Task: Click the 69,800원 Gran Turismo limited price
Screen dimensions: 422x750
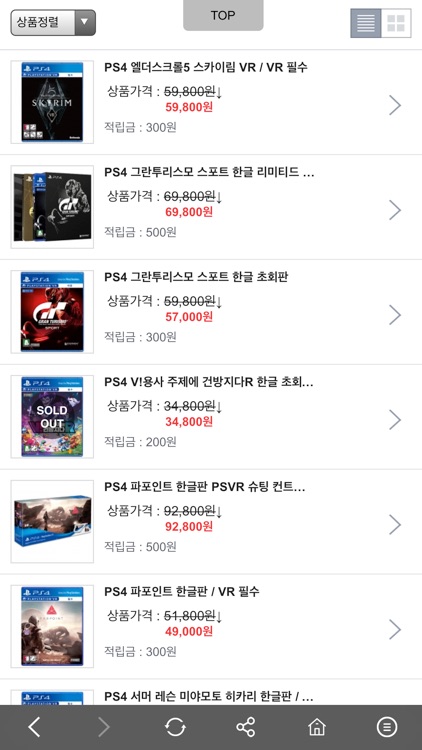Action: (x=189, y=212)
